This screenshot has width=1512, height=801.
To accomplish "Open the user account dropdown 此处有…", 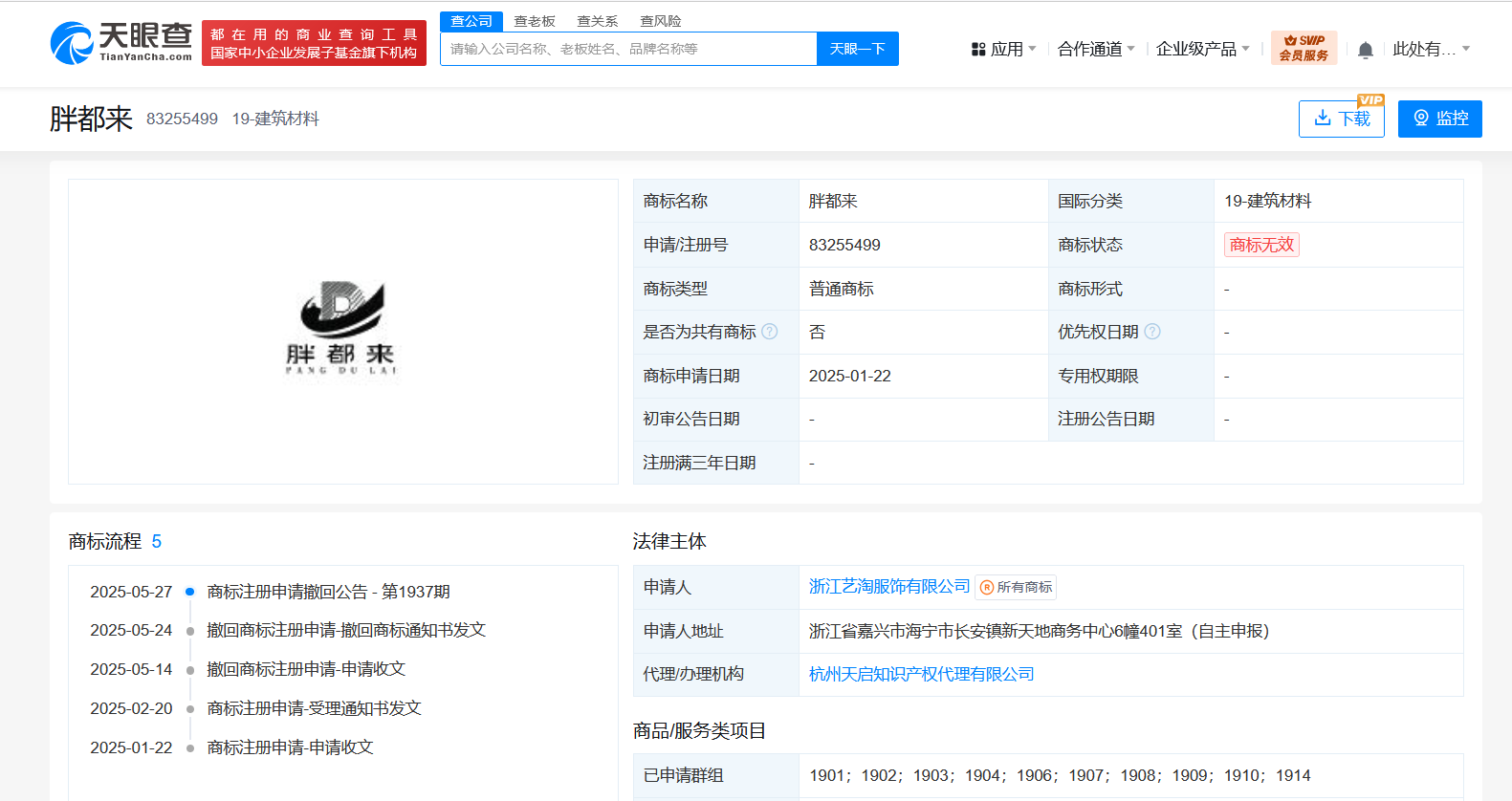I will tap(1431, 49).
